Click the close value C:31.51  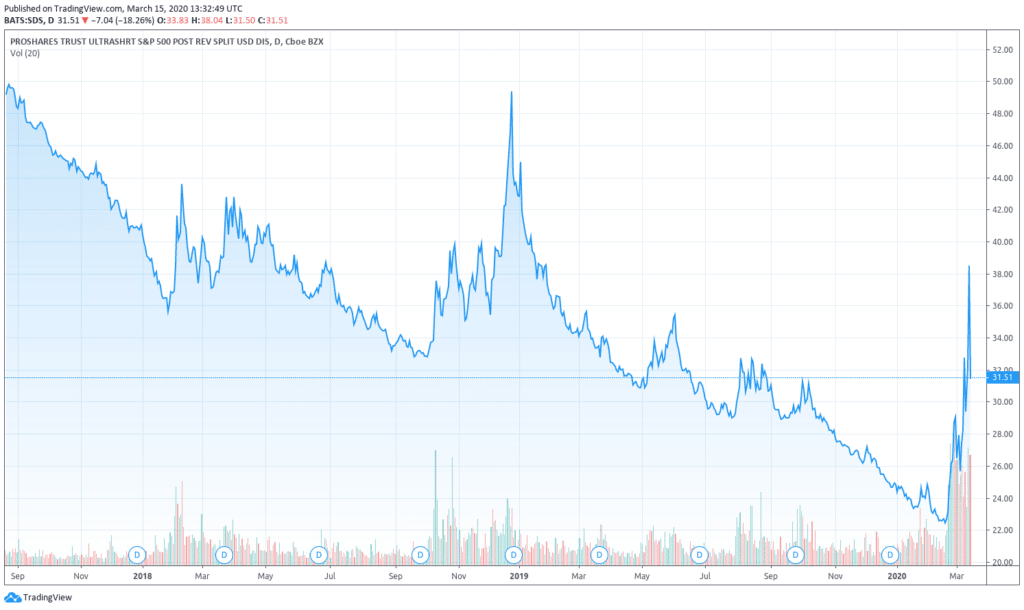273,20
